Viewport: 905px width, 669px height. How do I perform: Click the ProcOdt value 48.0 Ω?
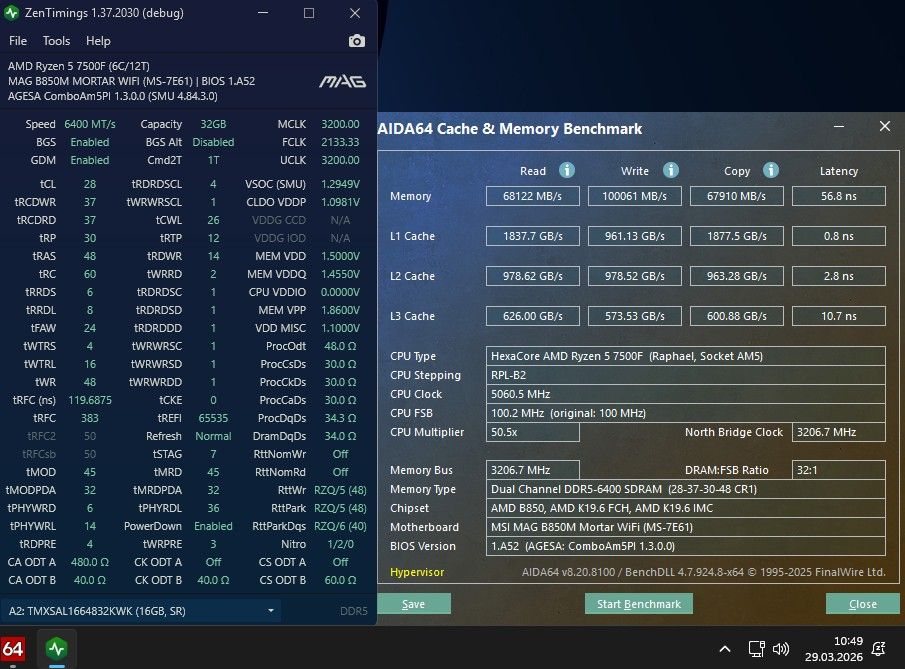click(x=340, y=346)
